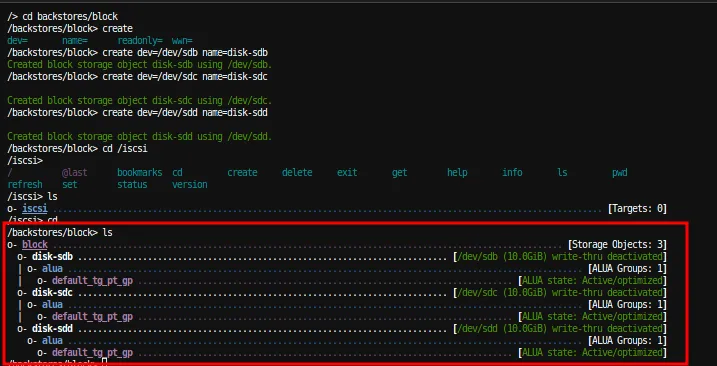
Task: Click the "version" completion option
Action: (x=190, y=184)
